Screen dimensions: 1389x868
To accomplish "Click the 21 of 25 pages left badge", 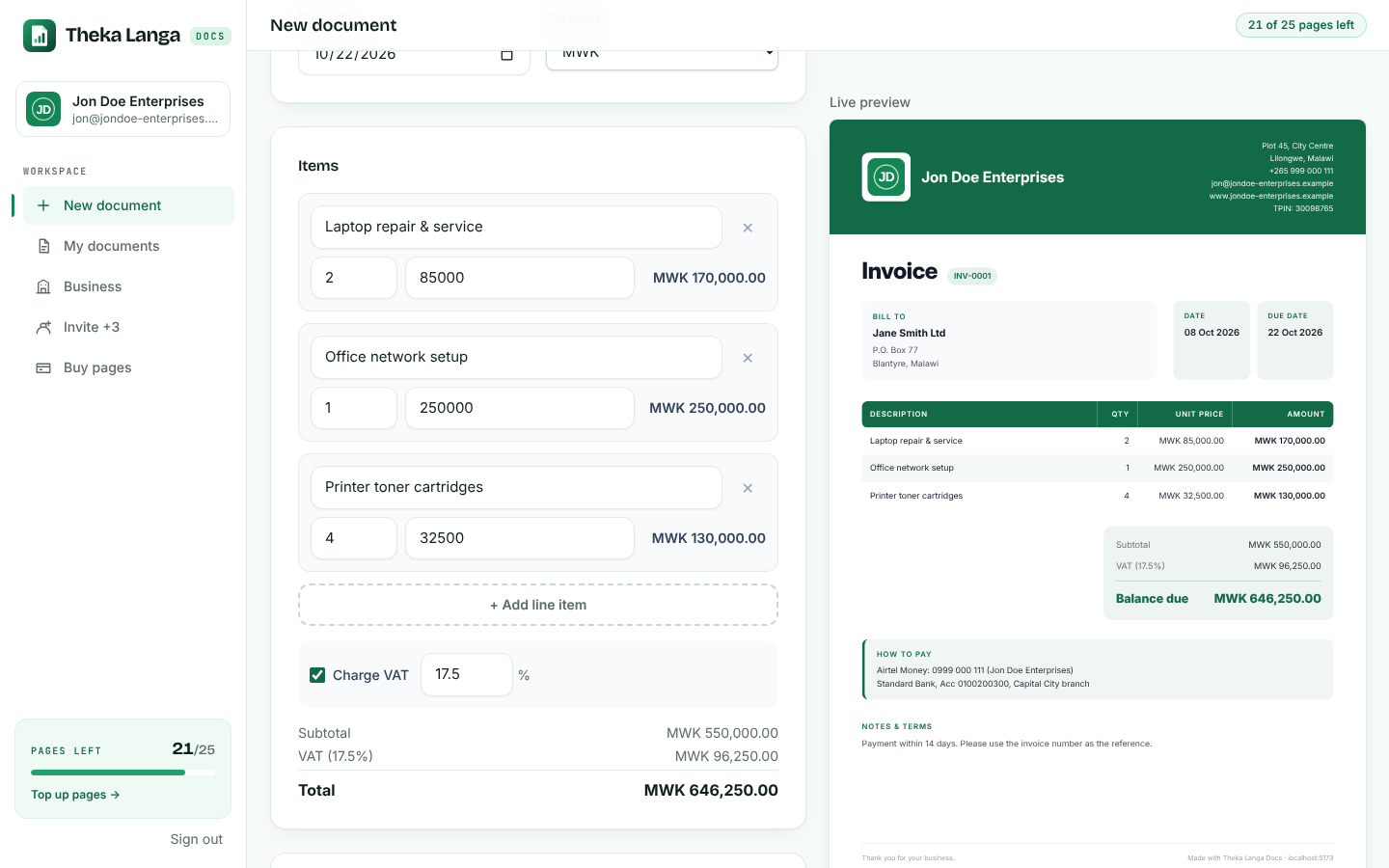I will coord(1301,25).
